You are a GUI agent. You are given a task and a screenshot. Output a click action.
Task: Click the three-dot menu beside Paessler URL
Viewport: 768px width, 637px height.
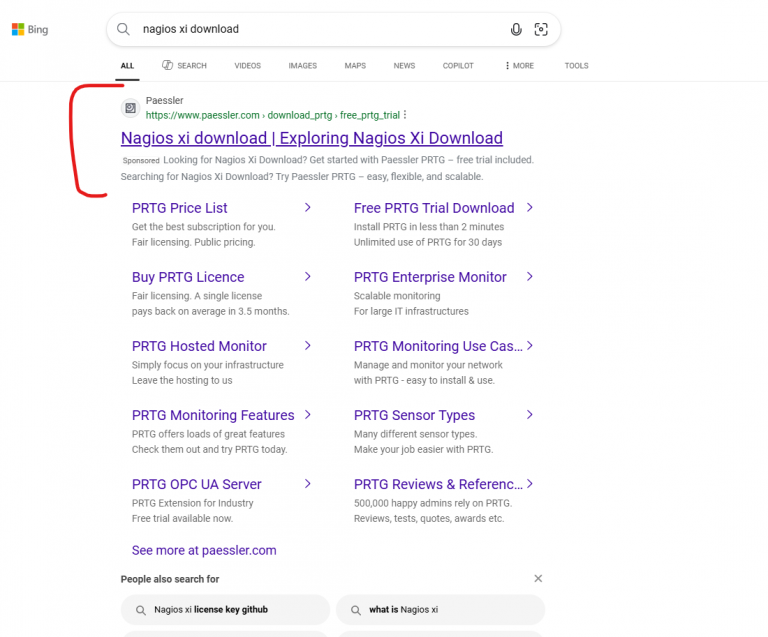coord(405,115)
